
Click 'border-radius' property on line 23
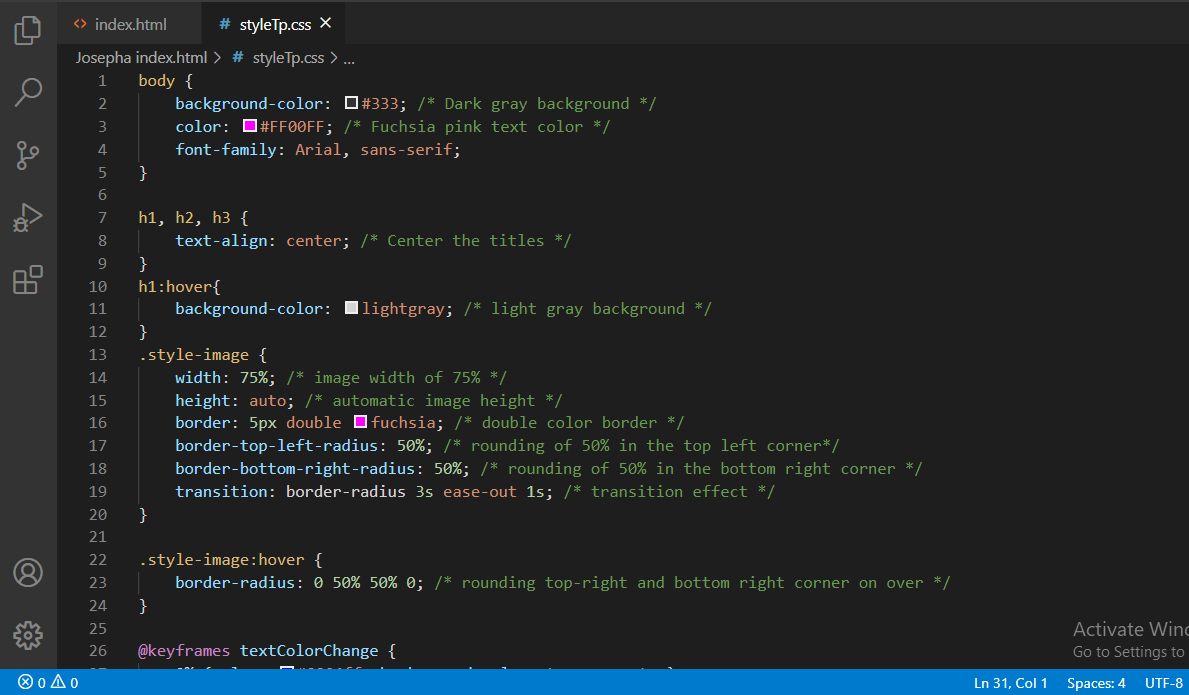click(235, 583)
